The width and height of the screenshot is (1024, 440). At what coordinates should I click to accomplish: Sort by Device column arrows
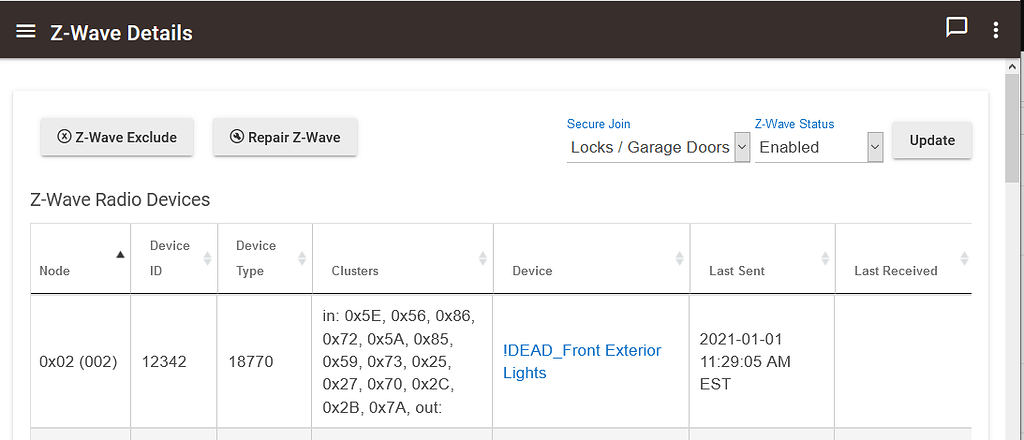[679, 258]
